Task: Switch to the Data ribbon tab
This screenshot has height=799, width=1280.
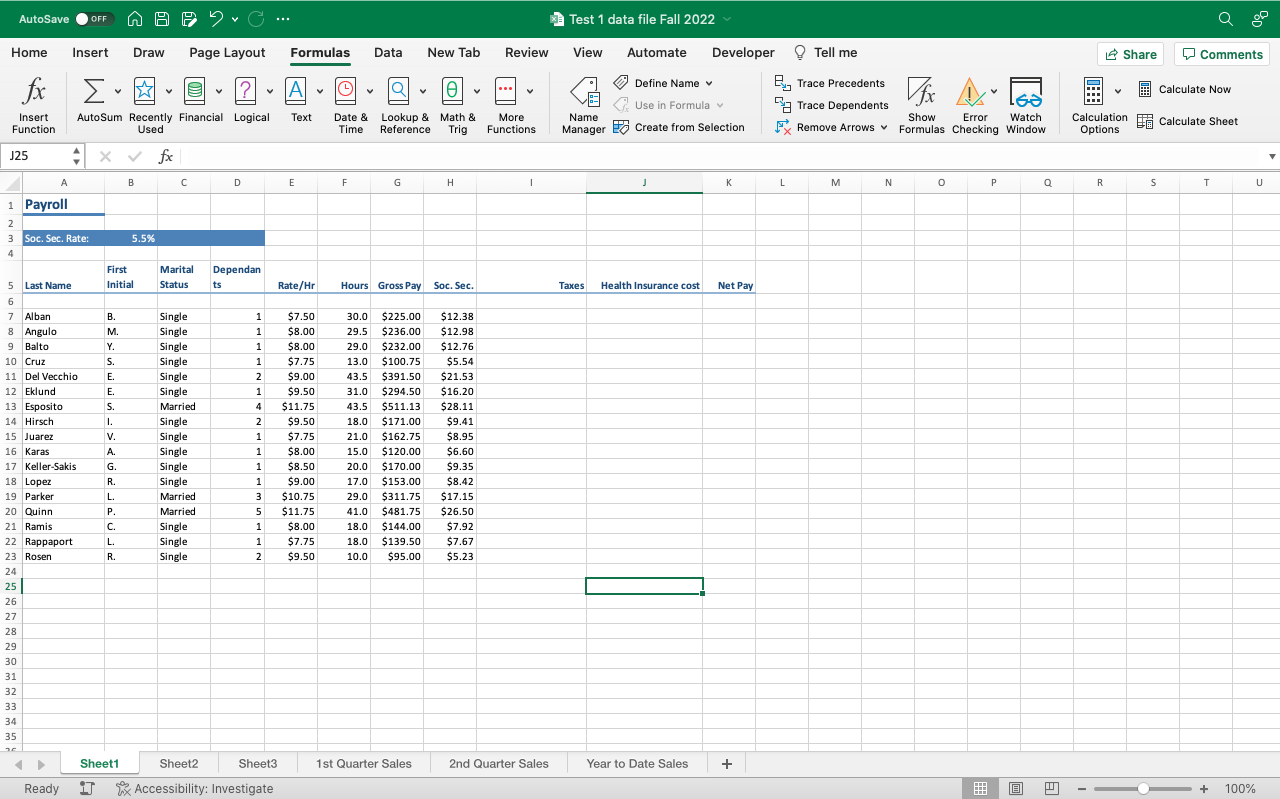Action: 388,52
